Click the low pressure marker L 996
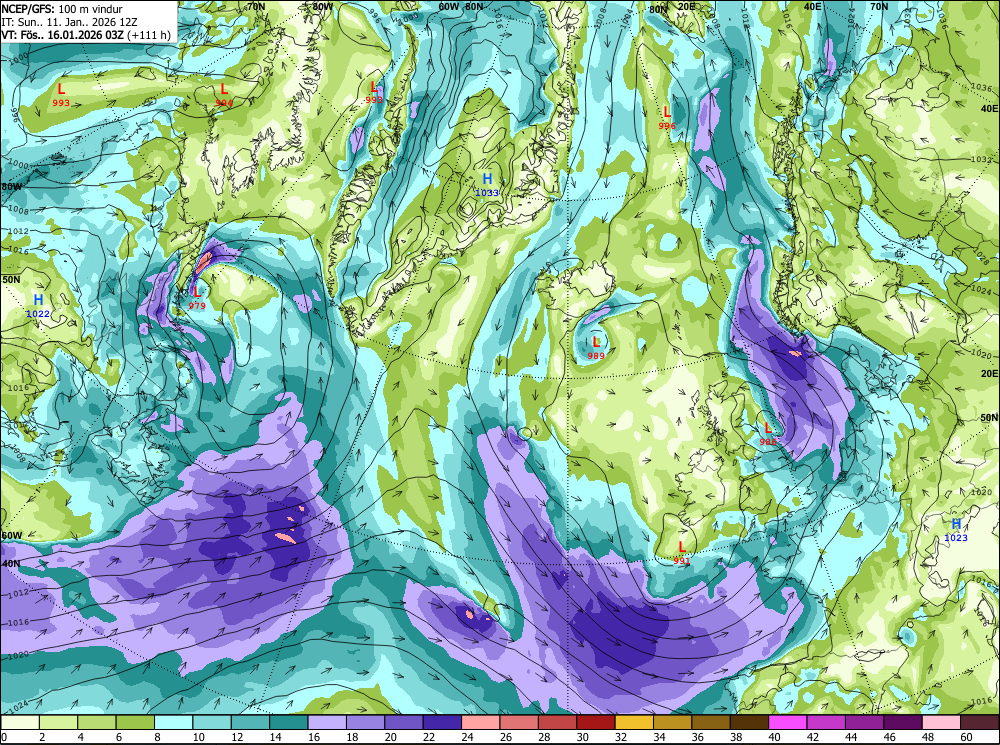The image size is (1000, 745). point(667,117)
